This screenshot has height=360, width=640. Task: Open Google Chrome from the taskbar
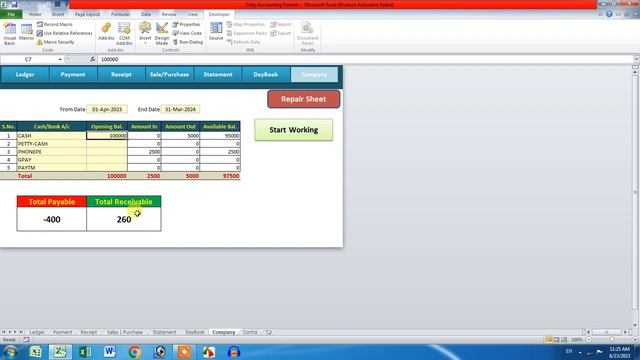pyautogui.click(x=135, y=352)
